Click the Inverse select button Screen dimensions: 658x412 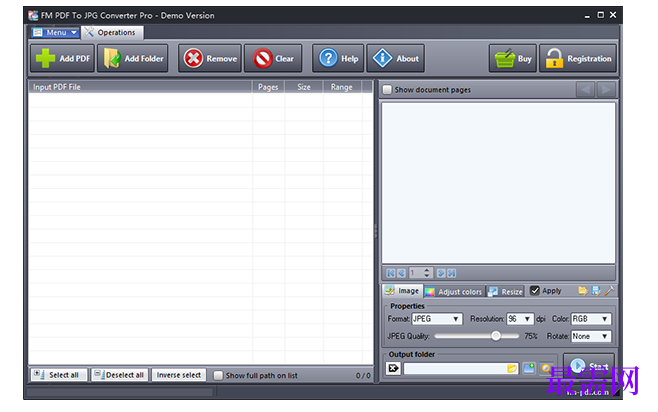click(x=179, y=375)
